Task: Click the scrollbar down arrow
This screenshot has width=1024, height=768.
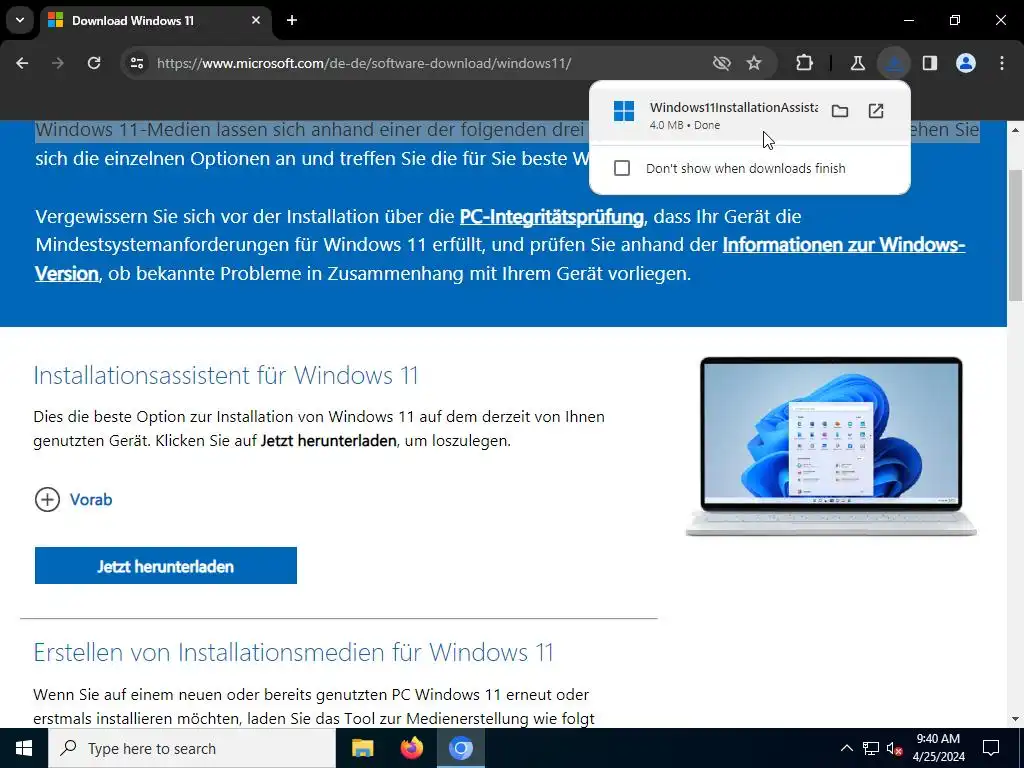Action: tap(1016, 719)
